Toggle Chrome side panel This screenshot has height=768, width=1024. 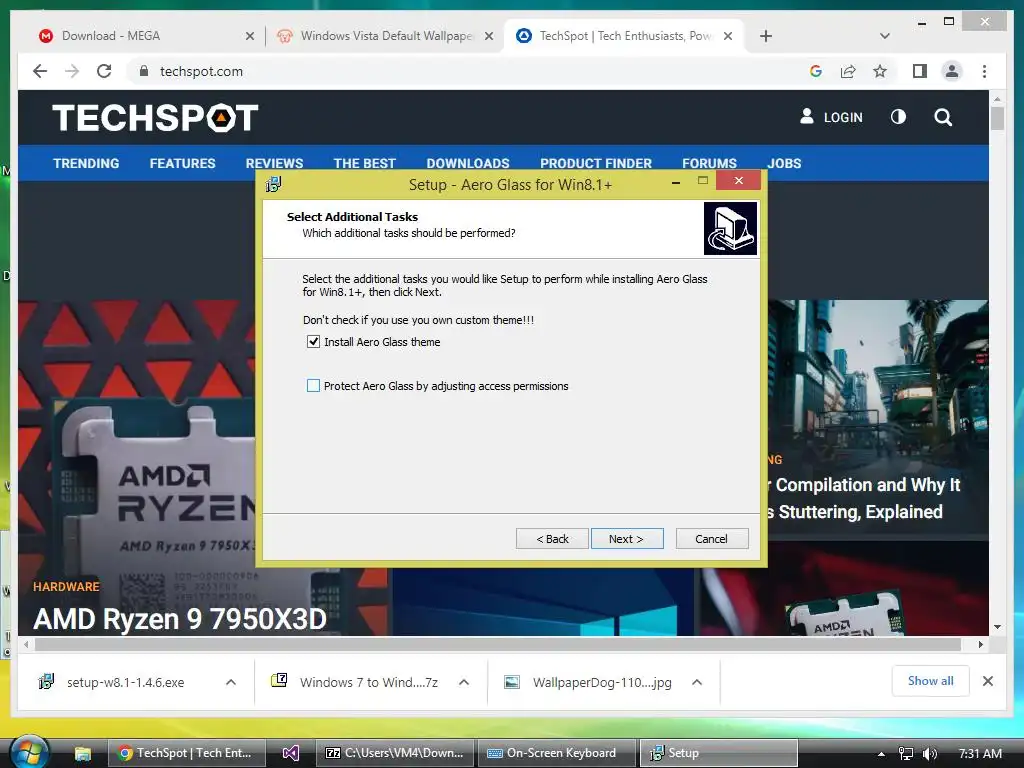click(x=920, y=71)
